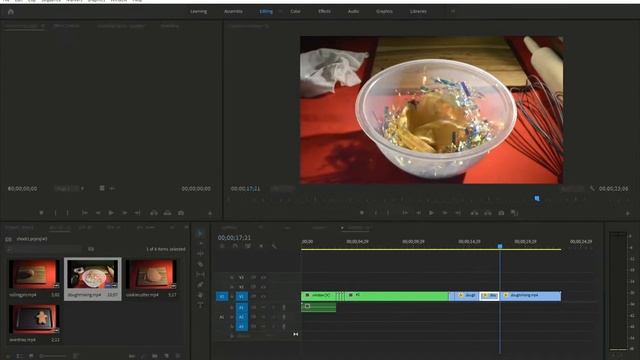Toggle V3 track output eye

pos(263,278)
